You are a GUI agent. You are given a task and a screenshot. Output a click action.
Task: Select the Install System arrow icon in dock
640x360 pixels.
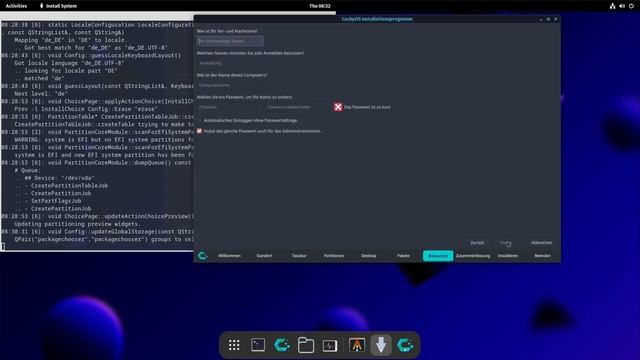coord(381,345)
